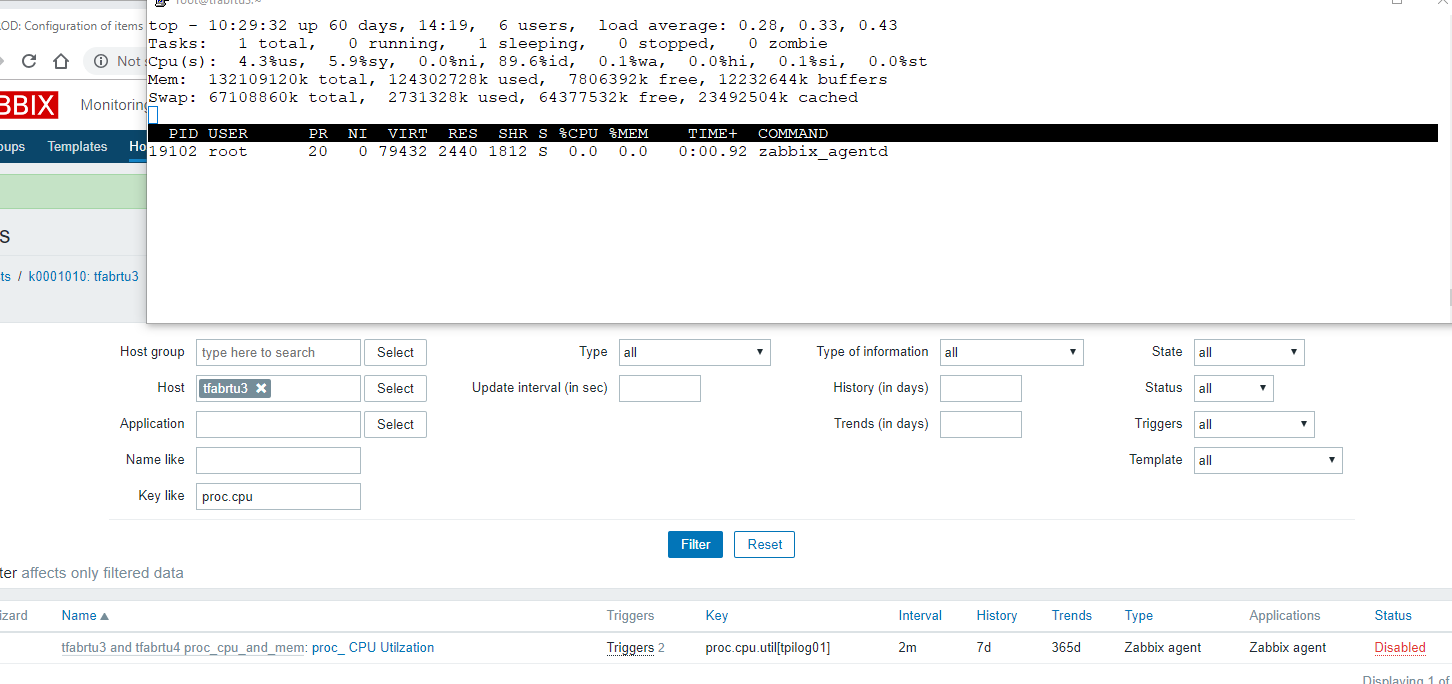Viewport: 1452px width, 684px height.
Task: Go to the browser home page
Action: pos(61,61)
